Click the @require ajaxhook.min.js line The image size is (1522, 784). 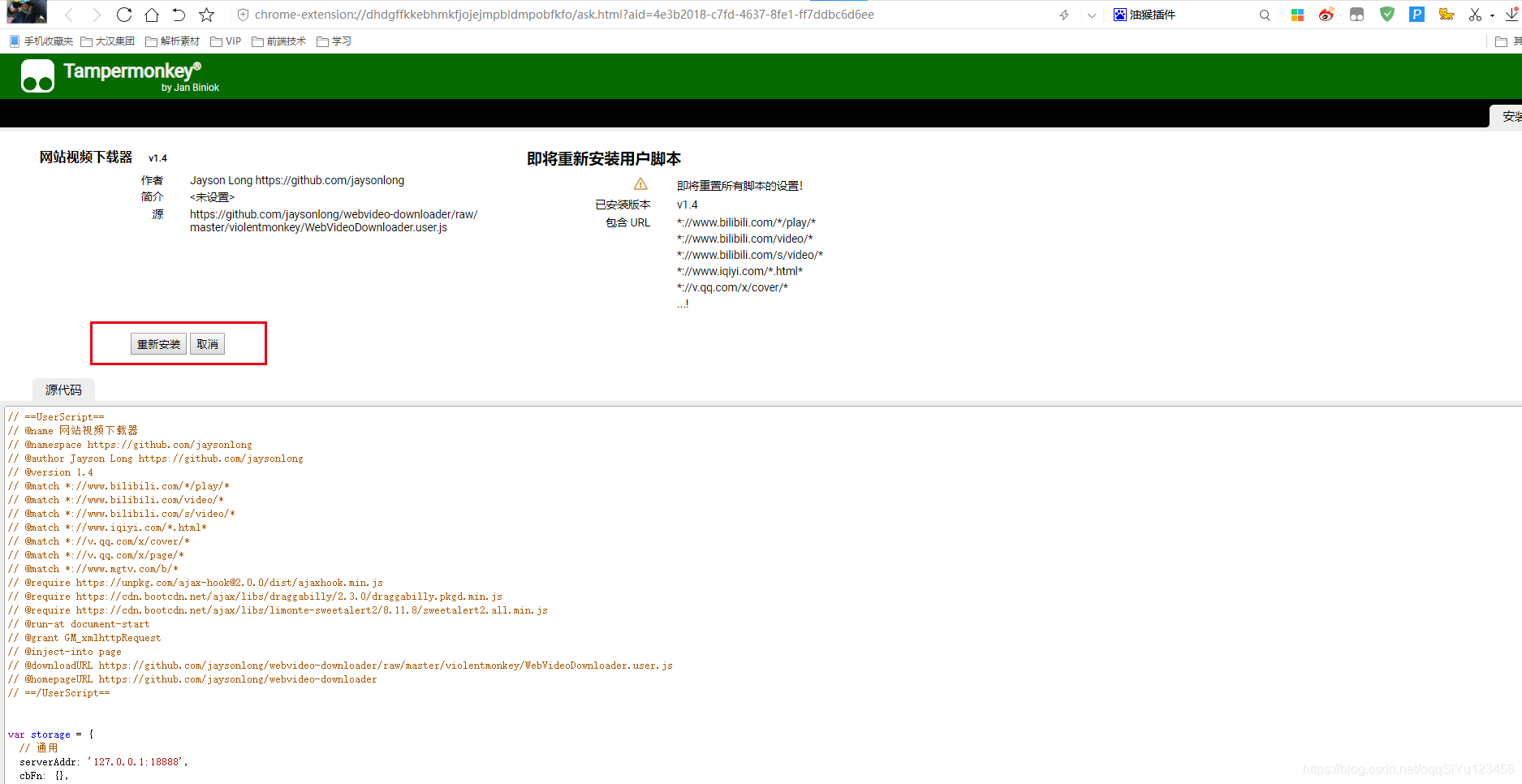click(x=196, y=583)
